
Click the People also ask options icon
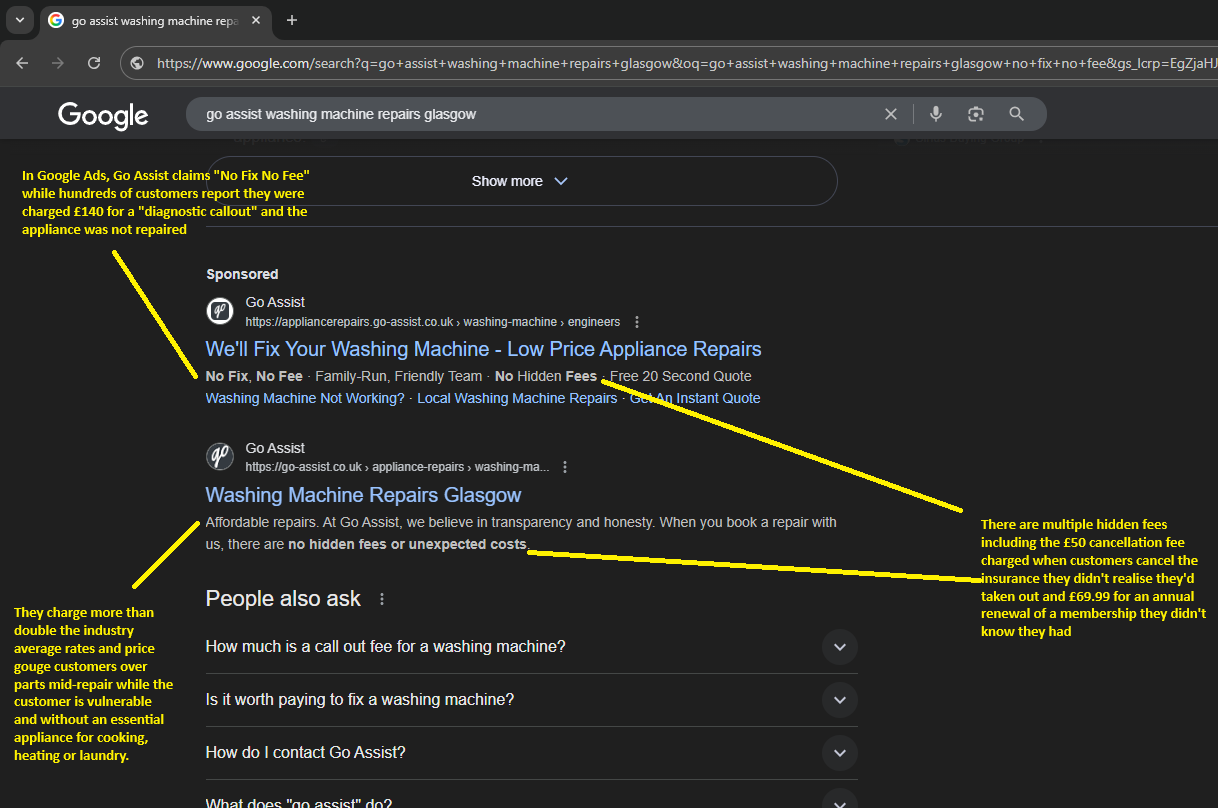(382, 599)
